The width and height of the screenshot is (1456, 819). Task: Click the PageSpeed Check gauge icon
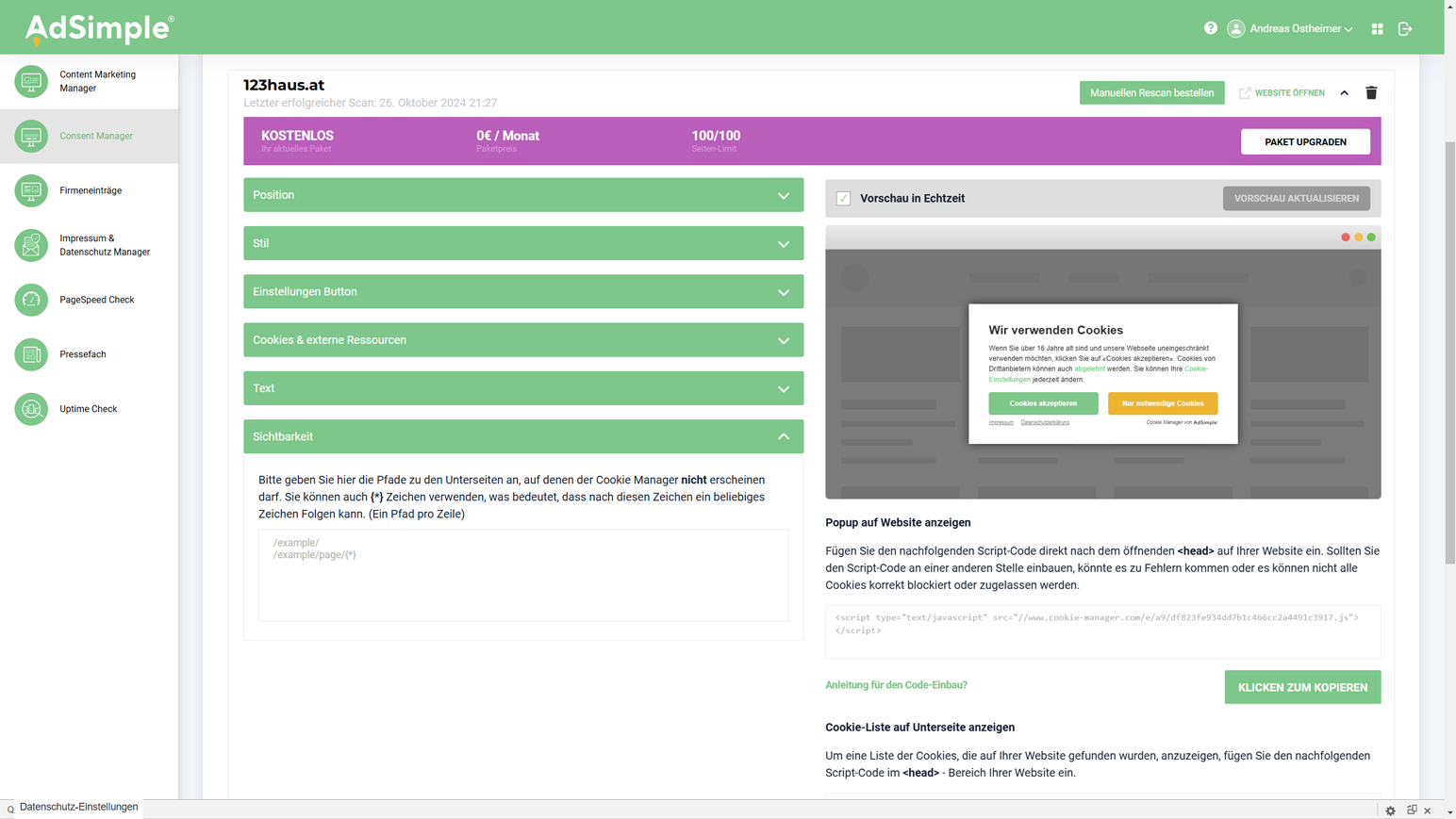coord(31,300)
